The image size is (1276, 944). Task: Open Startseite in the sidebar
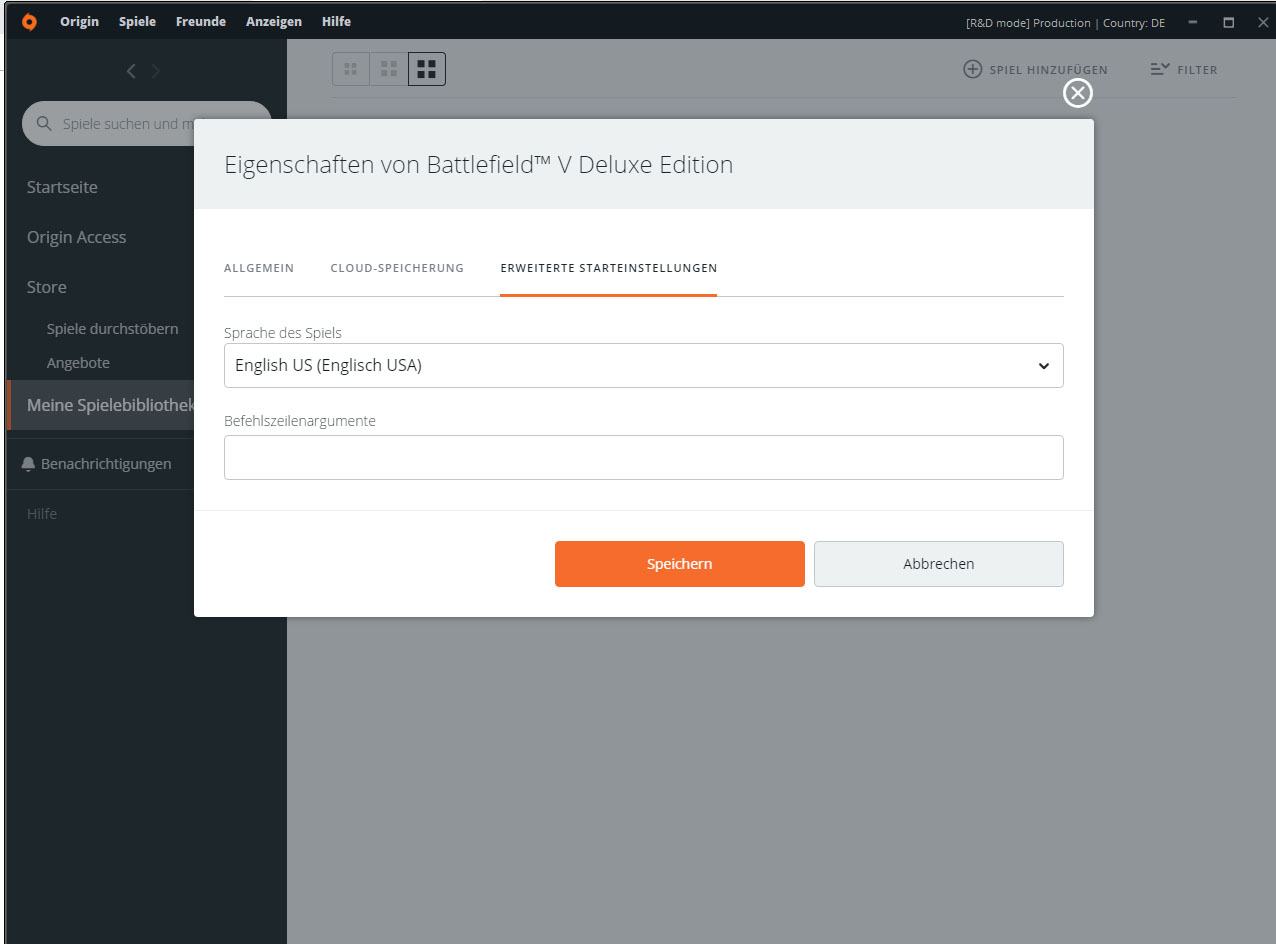[x=62, y=187]
